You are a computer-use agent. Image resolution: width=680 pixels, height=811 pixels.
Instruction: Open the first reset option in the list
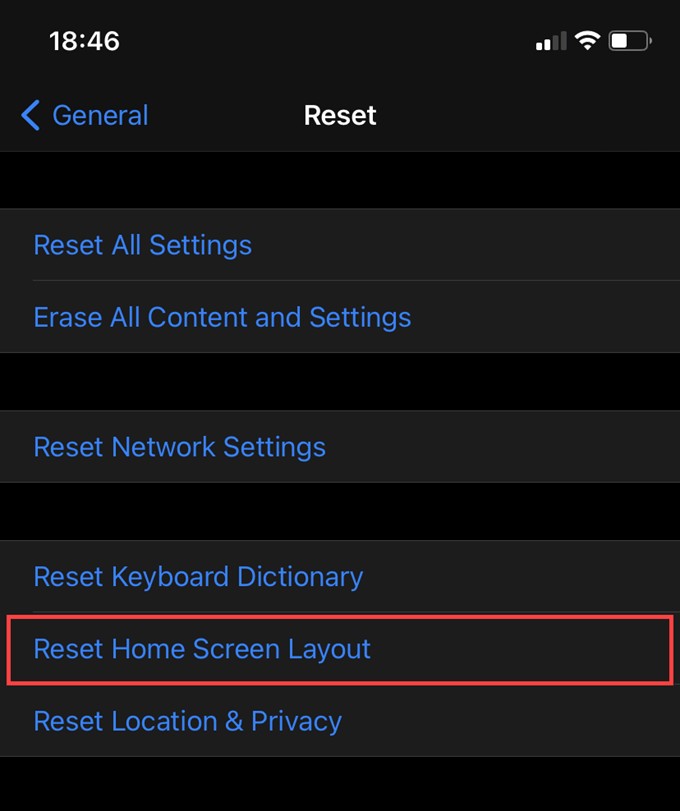tap(142, 245)
